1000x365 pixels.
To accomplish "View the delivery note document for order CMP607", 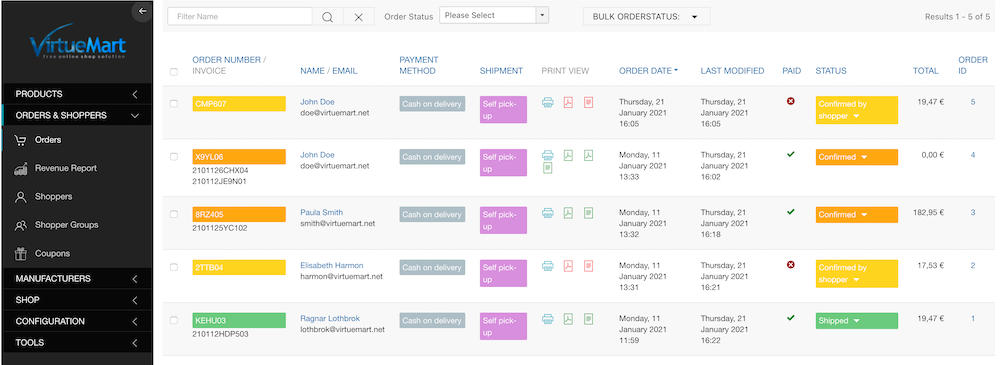I will tap(588, 102).
